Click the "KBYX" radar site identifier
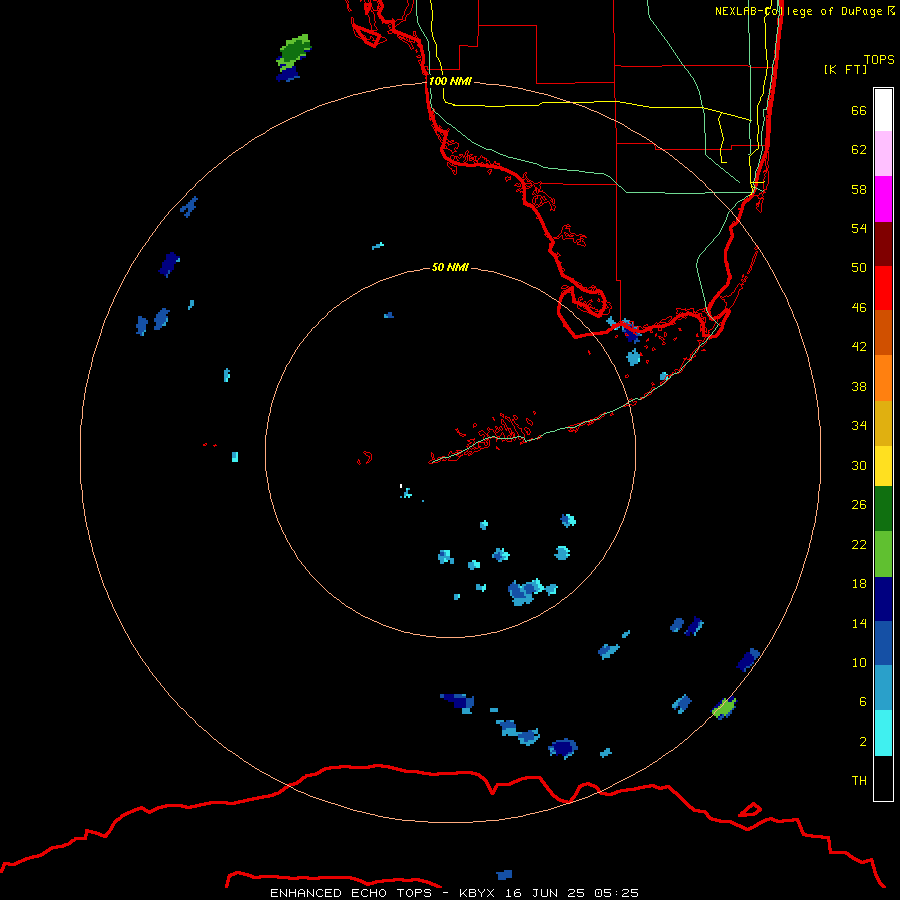Image resolution: width=900 pixels, height=900 pixels. point(476,893)
